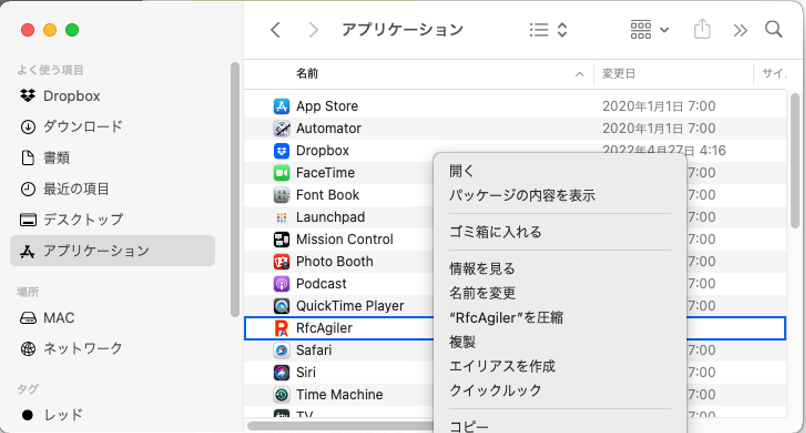Choose エイリアスを作成 menu item
The image size is (806, 433).
coord(560,366)
